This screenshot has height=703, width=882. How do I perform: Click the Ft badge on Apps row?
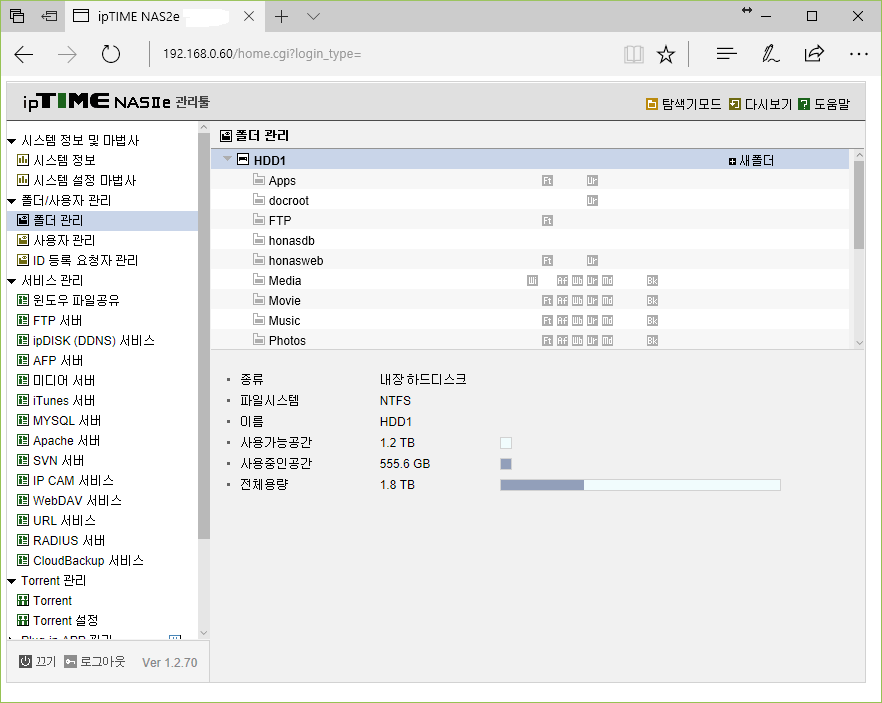click(547, 181)
